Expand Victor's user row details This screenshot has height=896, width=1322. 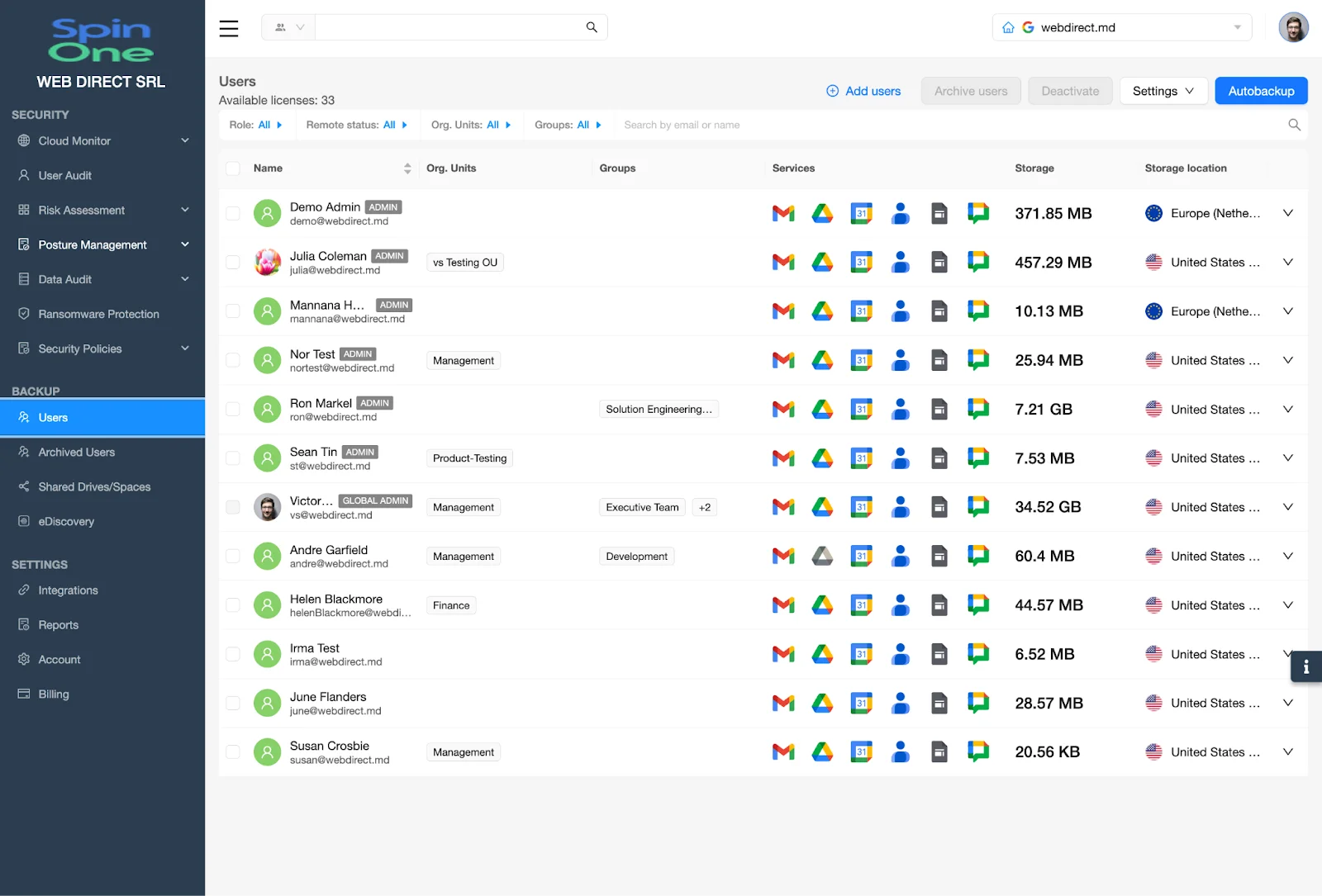click(1287, 507)
